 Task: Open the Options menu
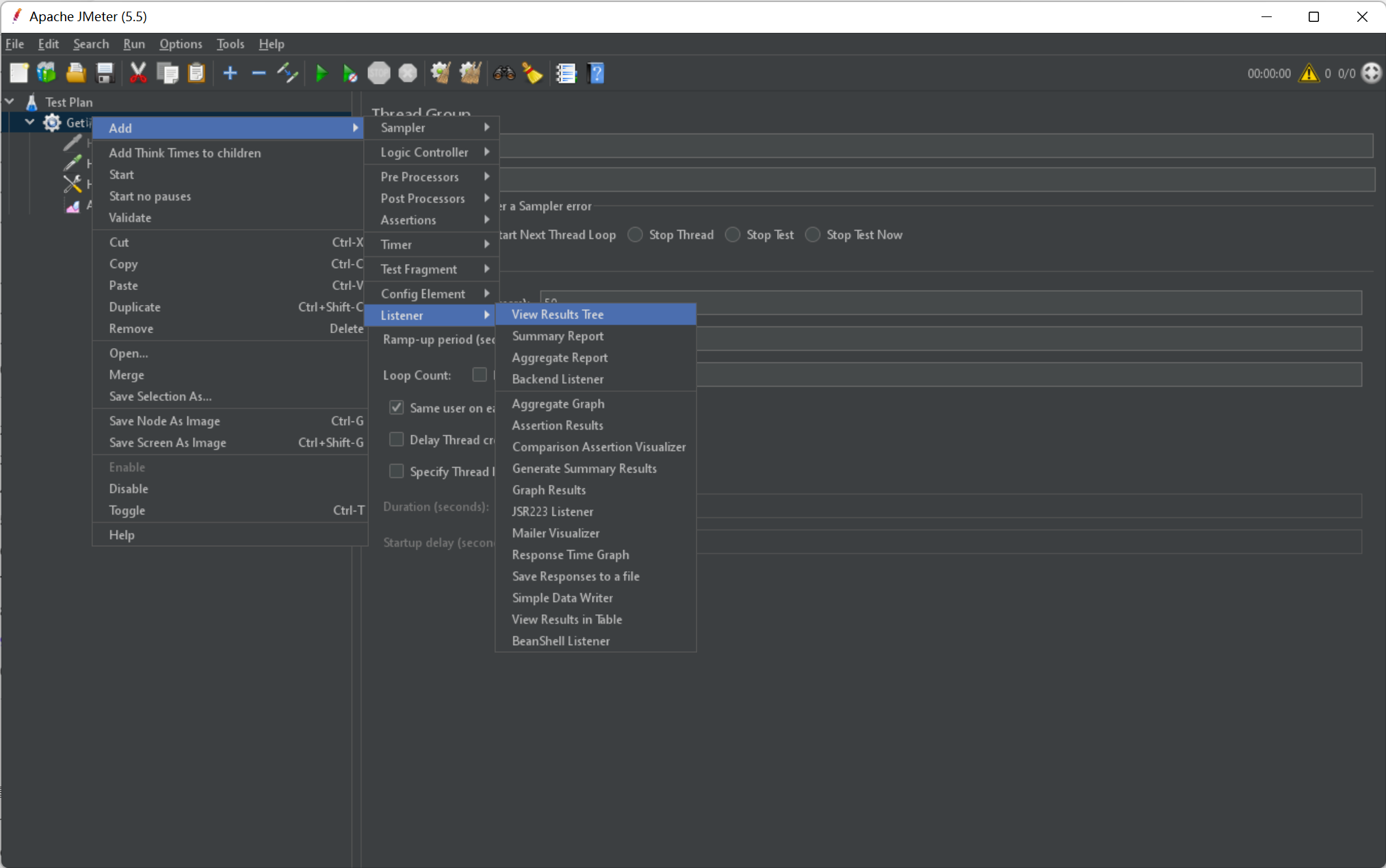181,44
